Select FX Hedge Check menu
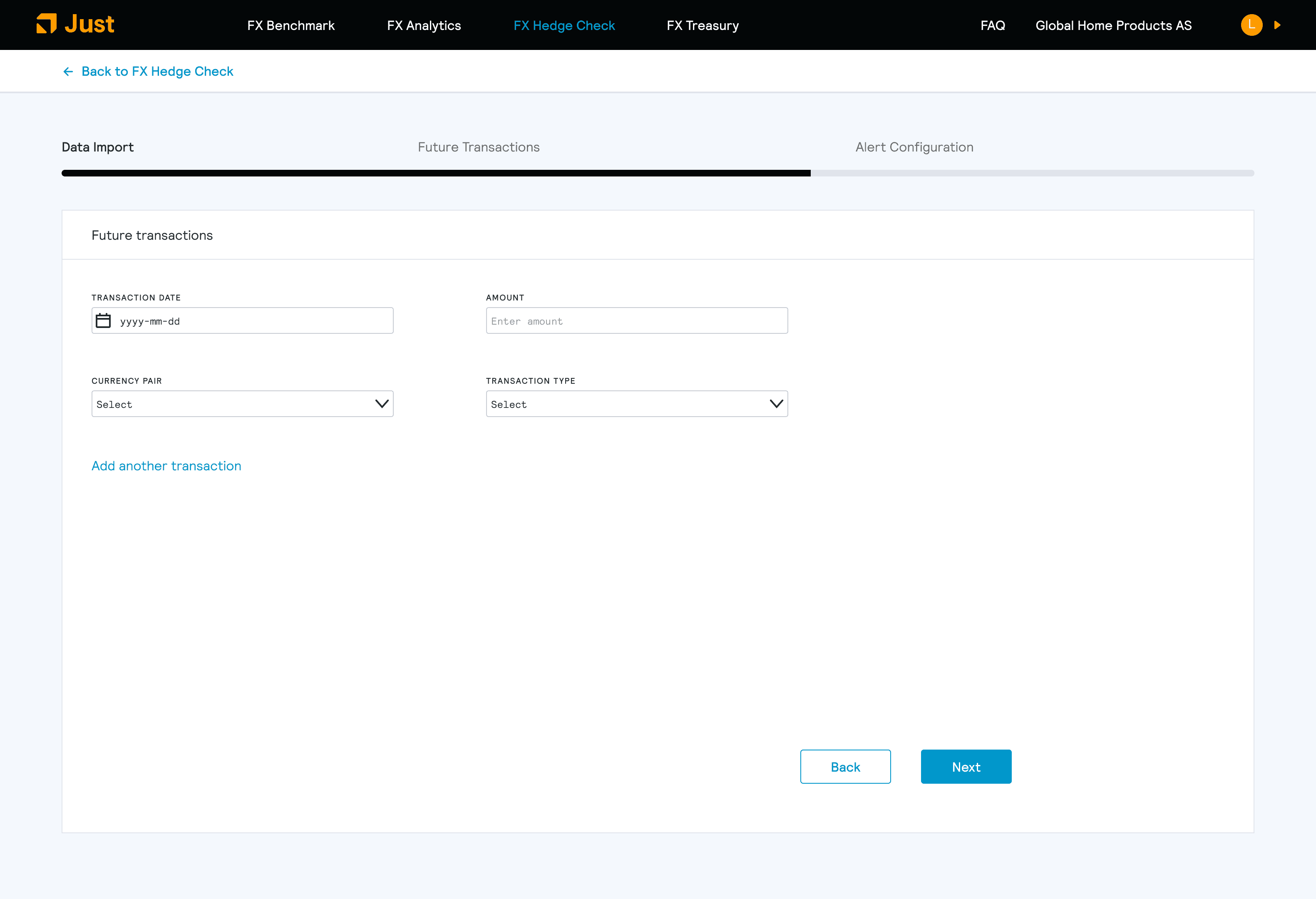The width and height of the screenshot is (1316, 899). tap(564, 25)
